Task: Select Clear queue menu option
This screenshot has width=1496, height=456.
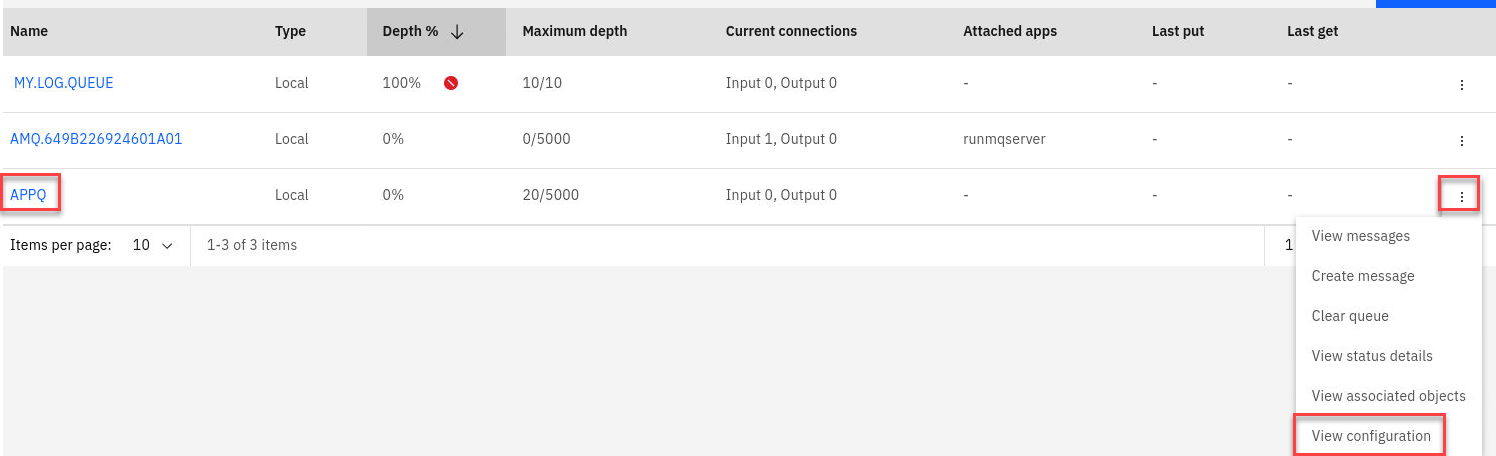Action: pyautogui.click(x=1350, y=316)
